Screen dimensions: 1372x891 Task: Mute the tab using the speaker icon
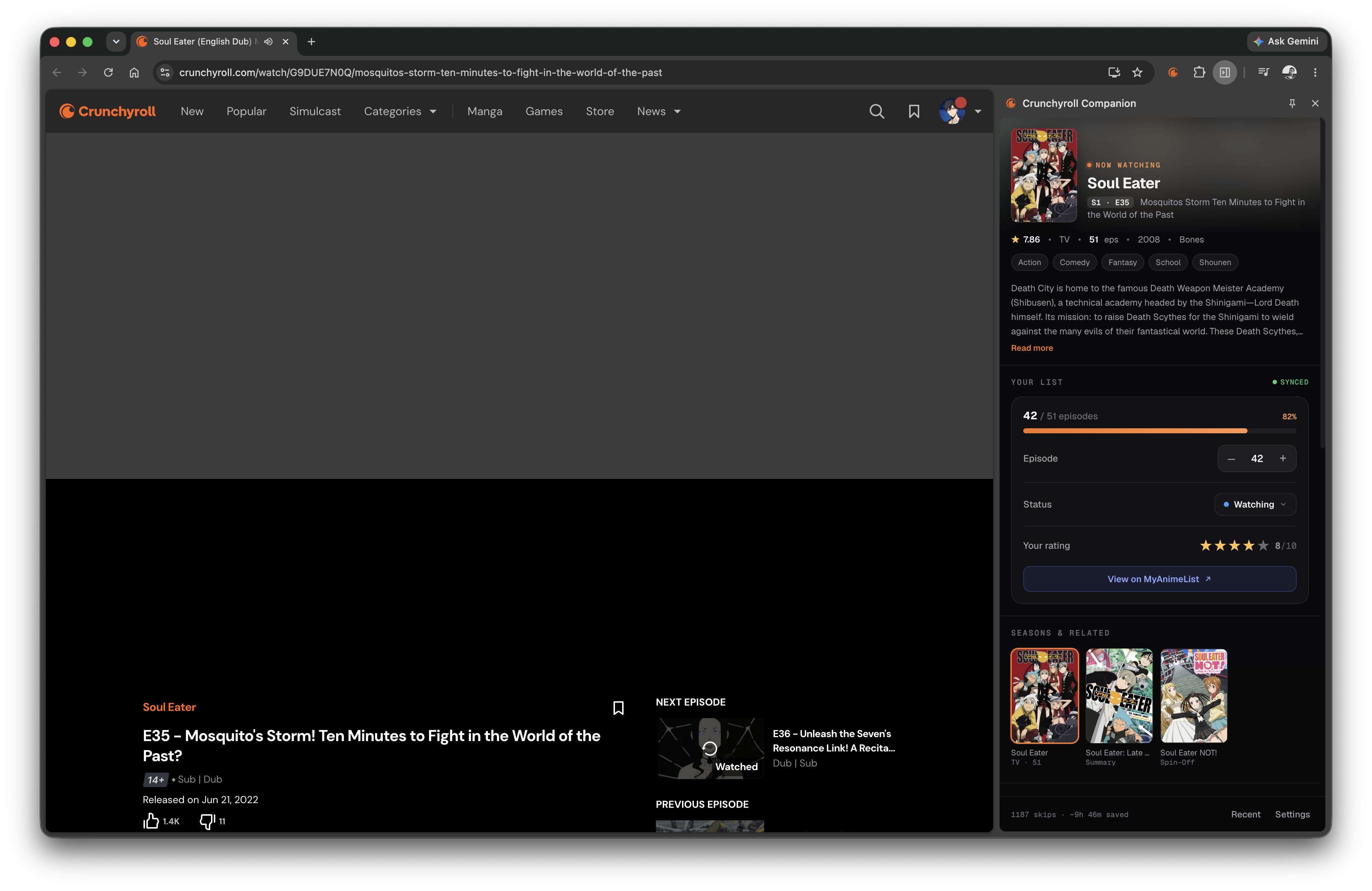pos(268,42)
